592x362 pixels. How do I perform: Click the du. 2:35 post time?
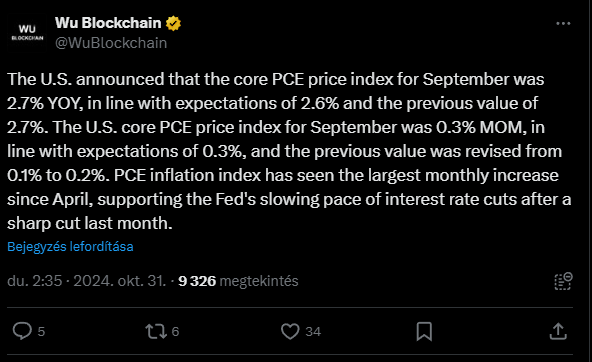34,281
